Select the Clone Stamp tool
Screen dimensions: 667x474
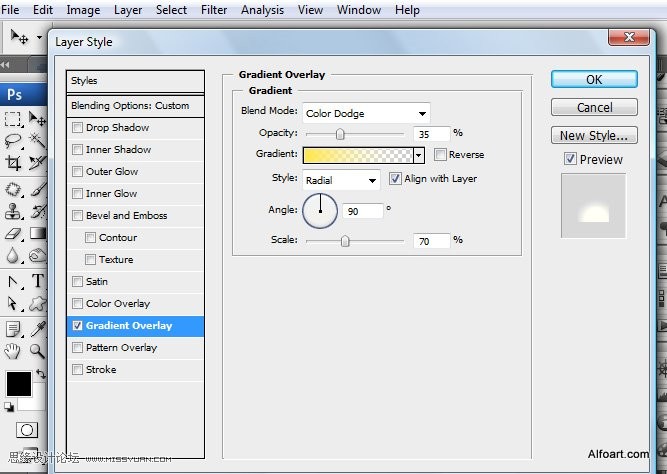click(x=13, y=211)
